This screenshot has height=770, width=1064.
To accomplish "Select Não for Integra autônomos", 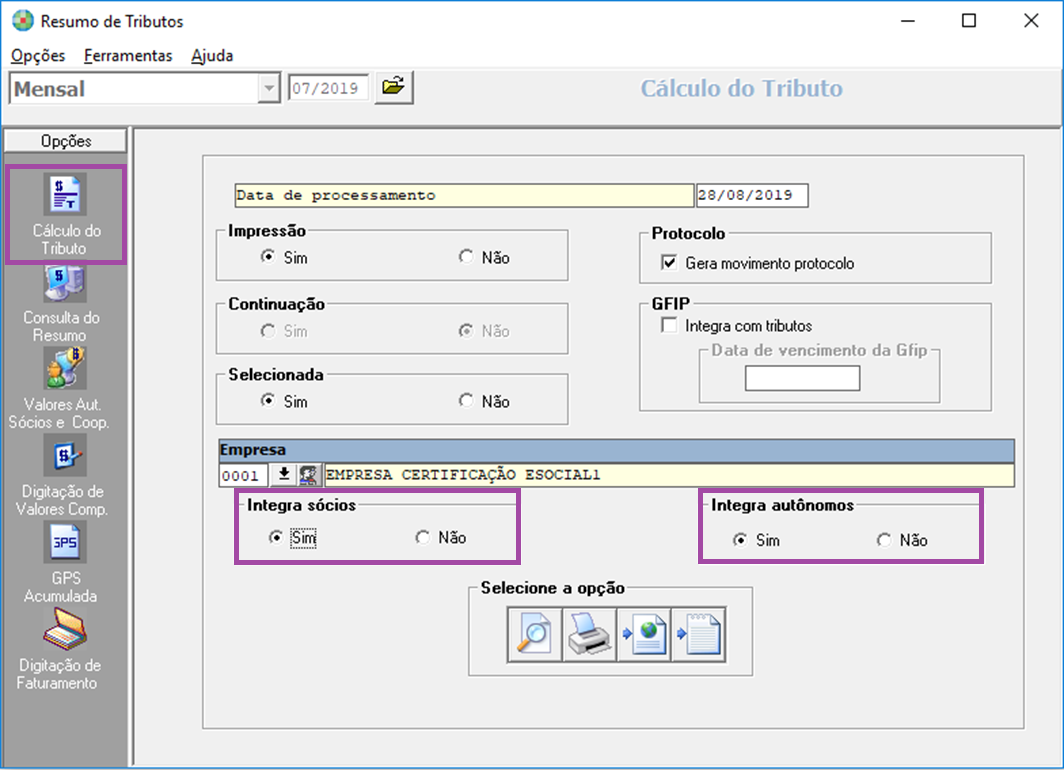I will coord(884,540).
